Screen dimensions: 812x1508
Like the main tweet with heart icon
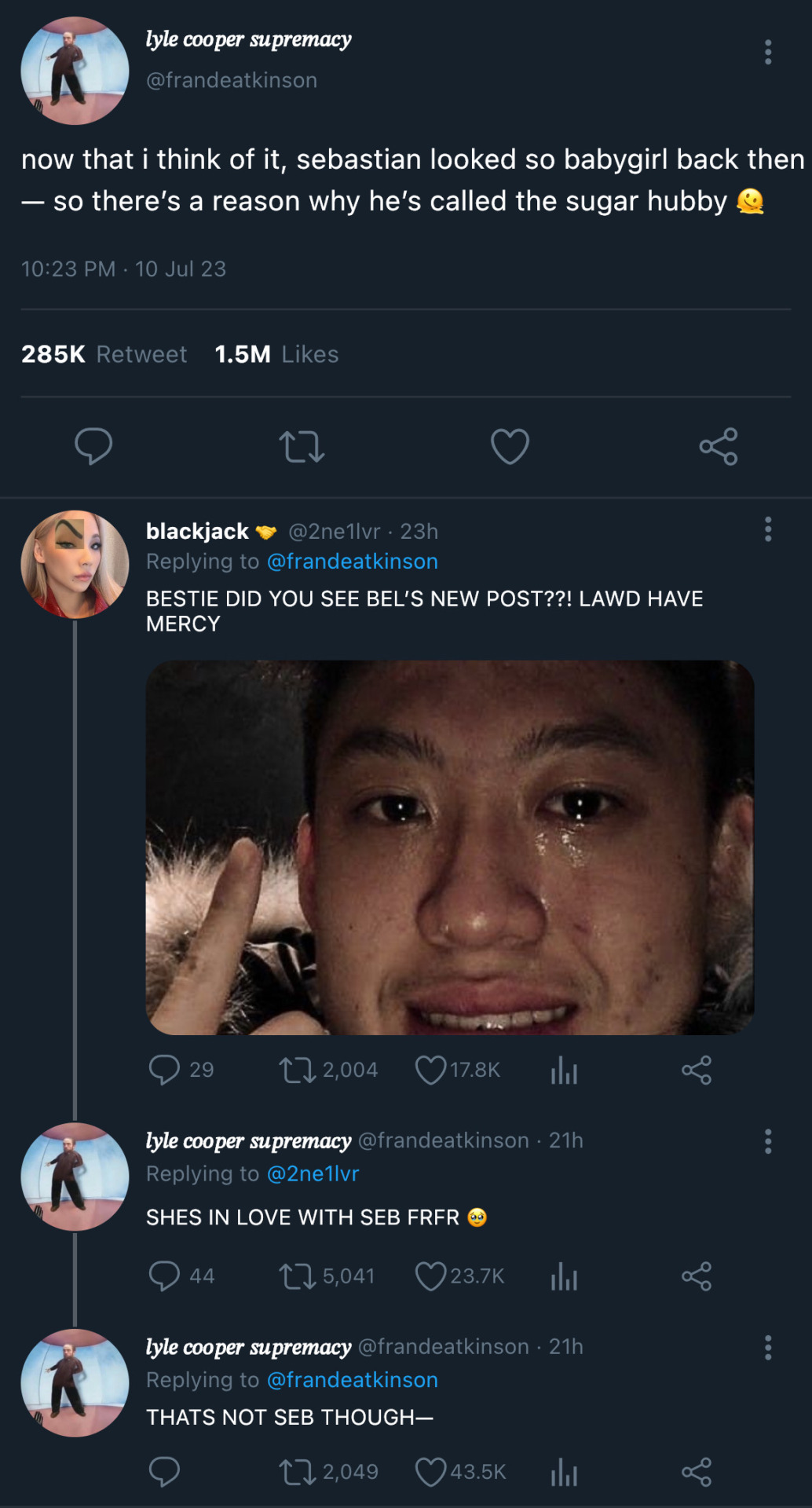(510, 446)
